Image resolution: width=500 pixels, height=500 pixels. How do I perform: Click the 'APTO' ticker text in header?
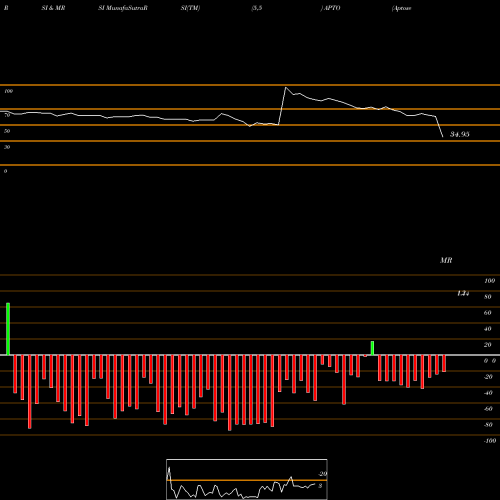(332, 8)
